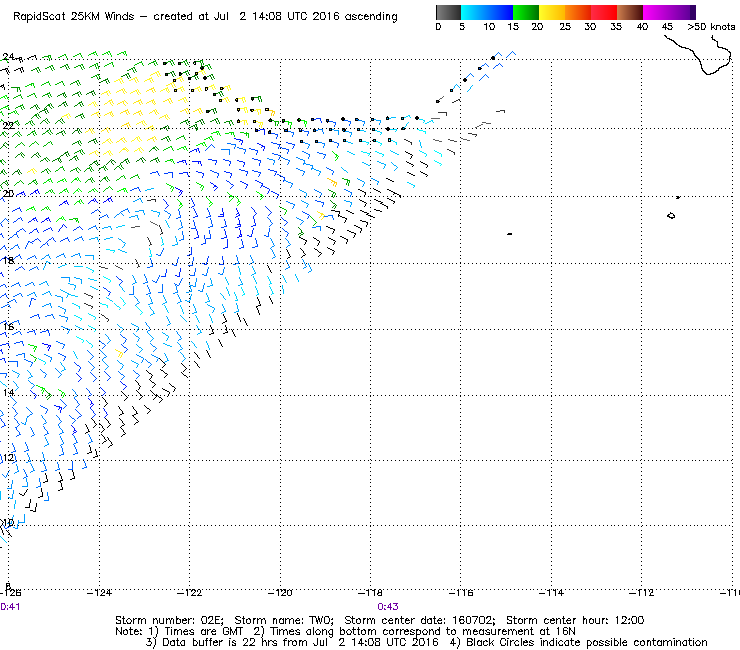Click the purple "0:41" swath time label
This screenshot has height=650, width=740.
pos(10,607)
